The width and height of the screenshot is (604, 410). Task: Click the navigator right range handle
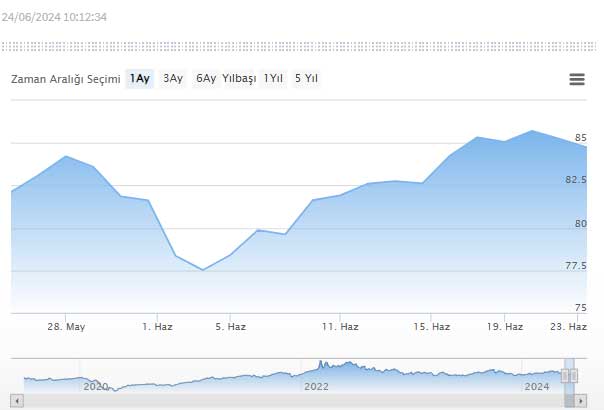pyautogui.click(x=574, y=375)
